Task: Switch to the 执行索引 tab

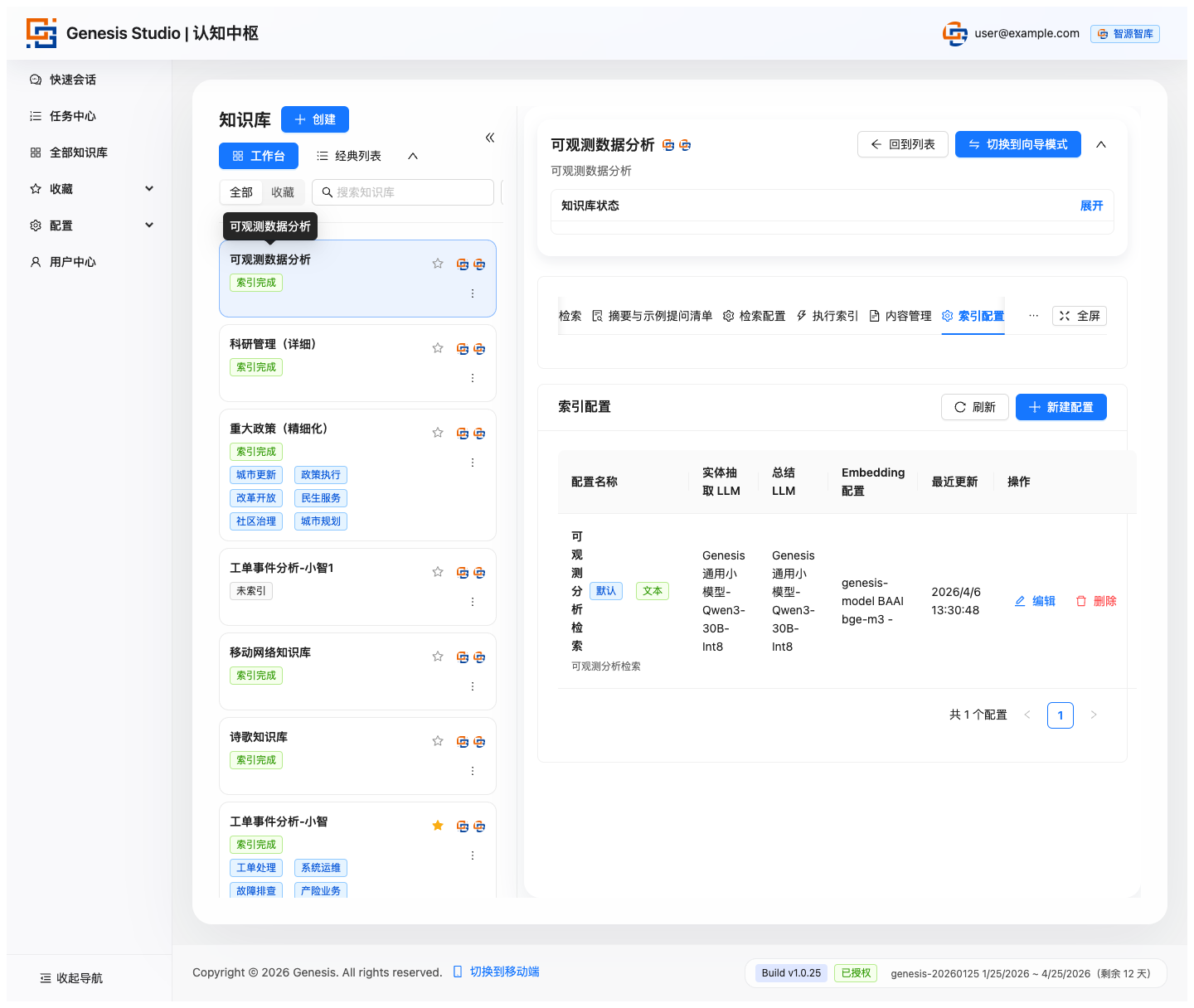Action: pyautogui.click(x=827, y=316)
